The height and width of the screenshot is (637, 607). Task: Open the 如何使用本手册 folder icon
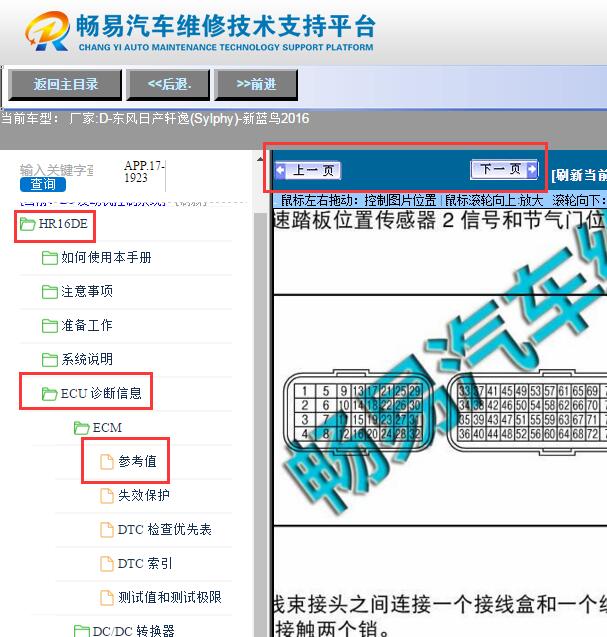pyautogui.click(x=50, y=258)
